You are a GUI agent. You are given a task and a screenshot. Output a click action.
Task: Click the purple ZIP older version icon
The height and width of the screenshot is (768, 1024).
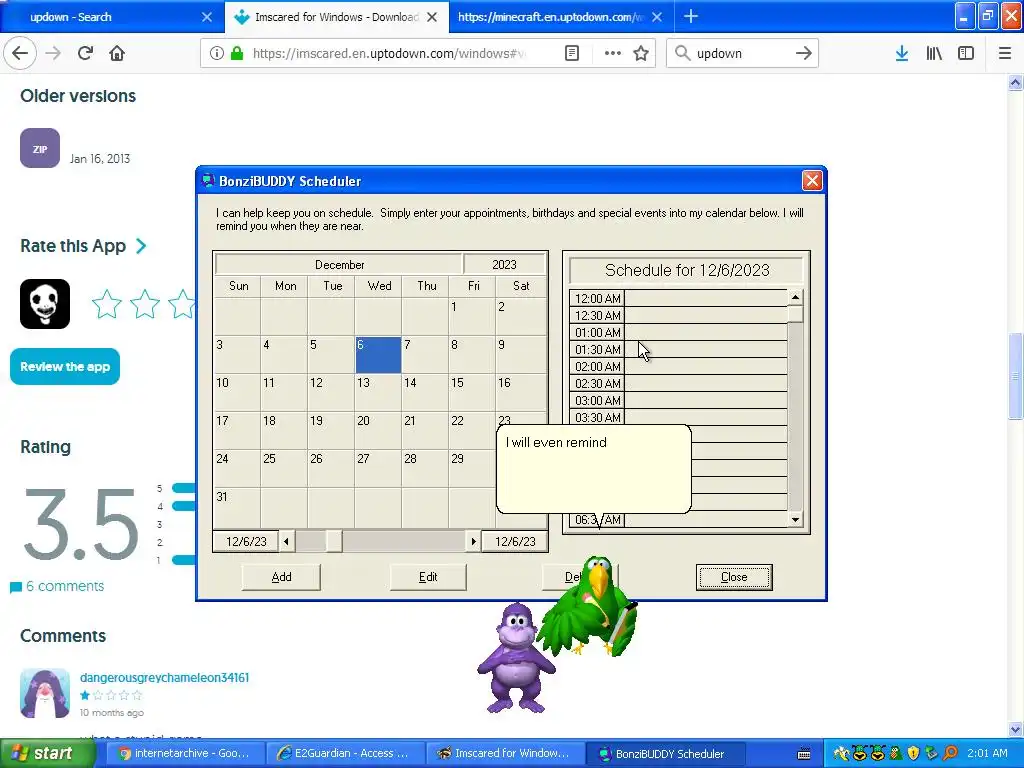pos(40,148)
